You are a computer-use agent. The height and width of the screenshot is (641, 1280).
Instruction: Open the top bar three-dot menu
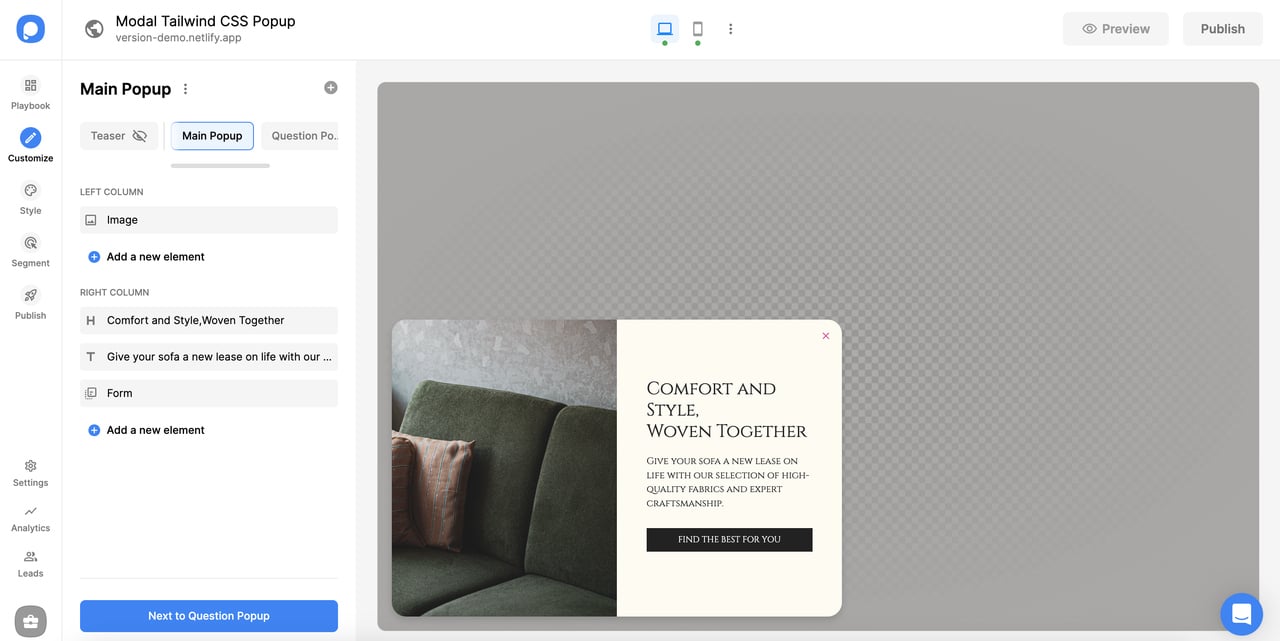coord(731,29)
